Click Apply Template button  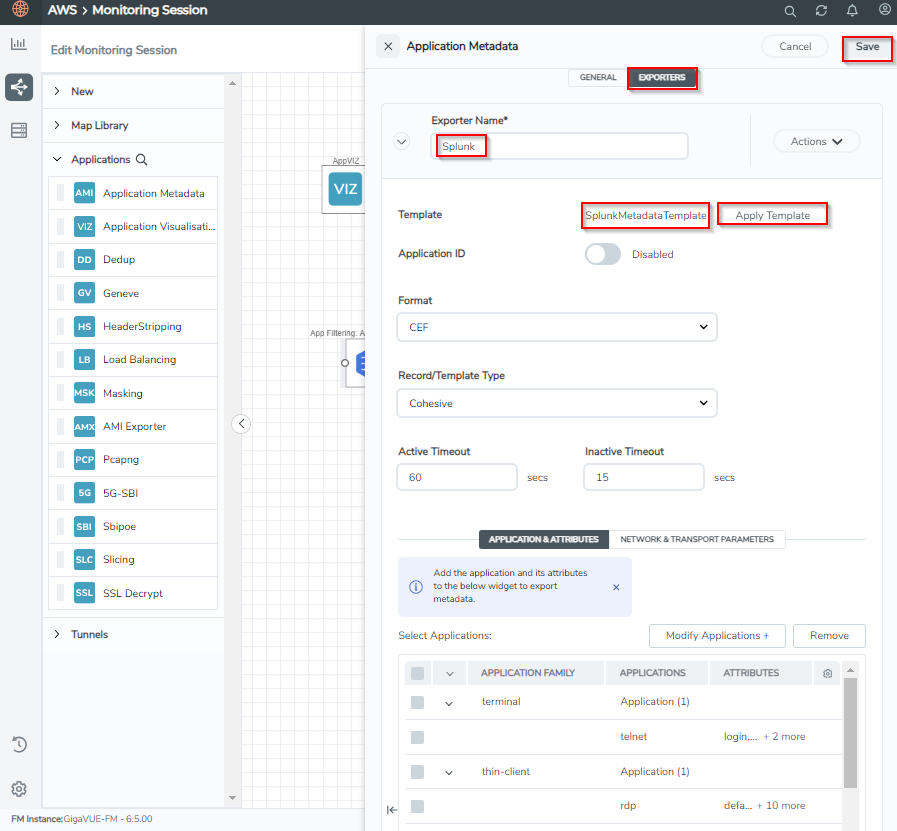coord(772,216)
